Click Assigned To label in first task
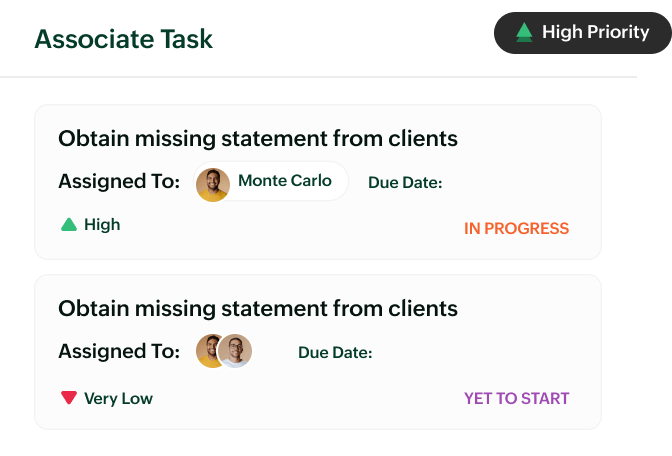This screenshot has width=672, height=456. 119,182
